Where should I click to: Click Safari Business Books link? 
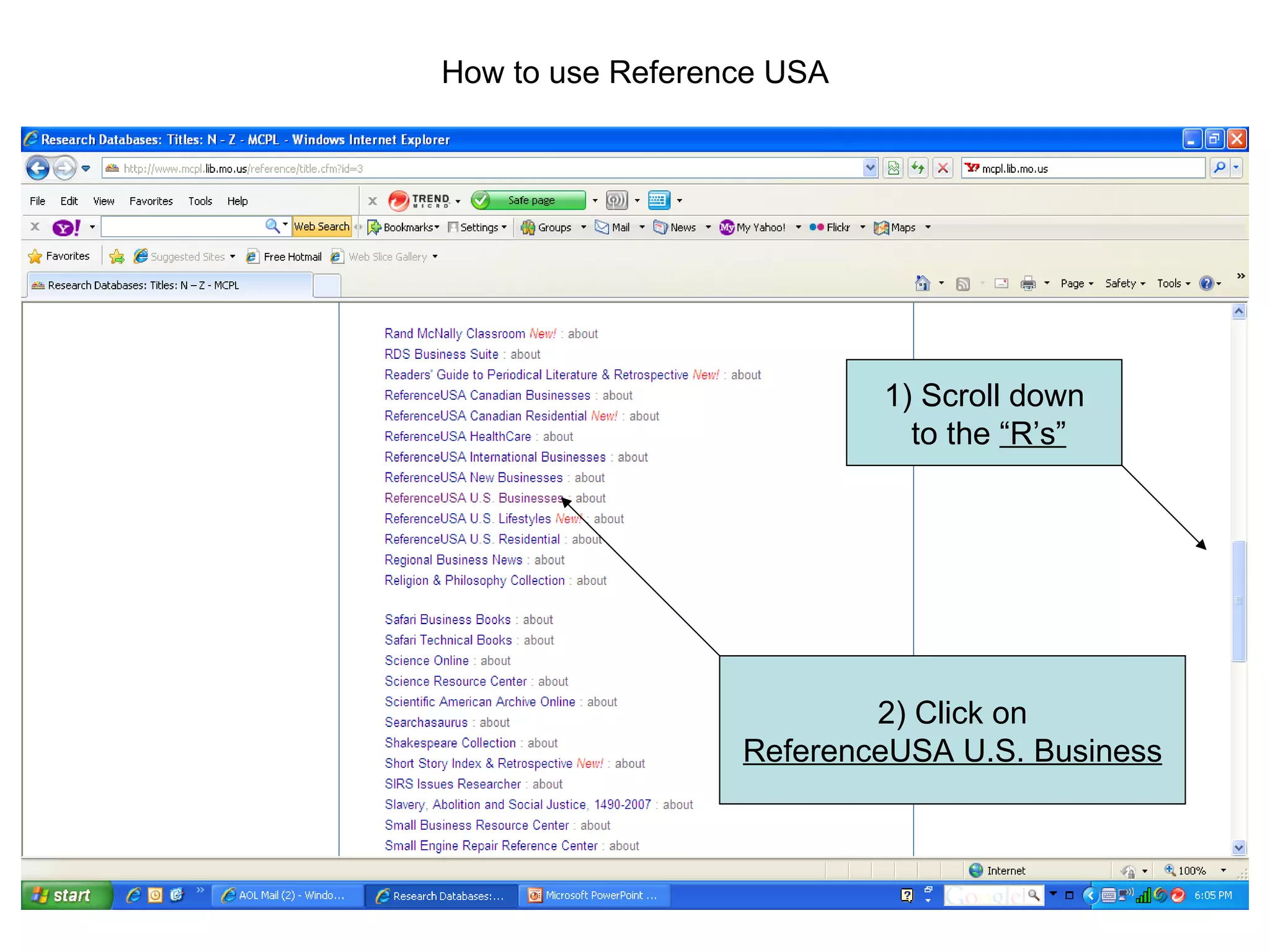pyautogui.click(x=448, y=620)
